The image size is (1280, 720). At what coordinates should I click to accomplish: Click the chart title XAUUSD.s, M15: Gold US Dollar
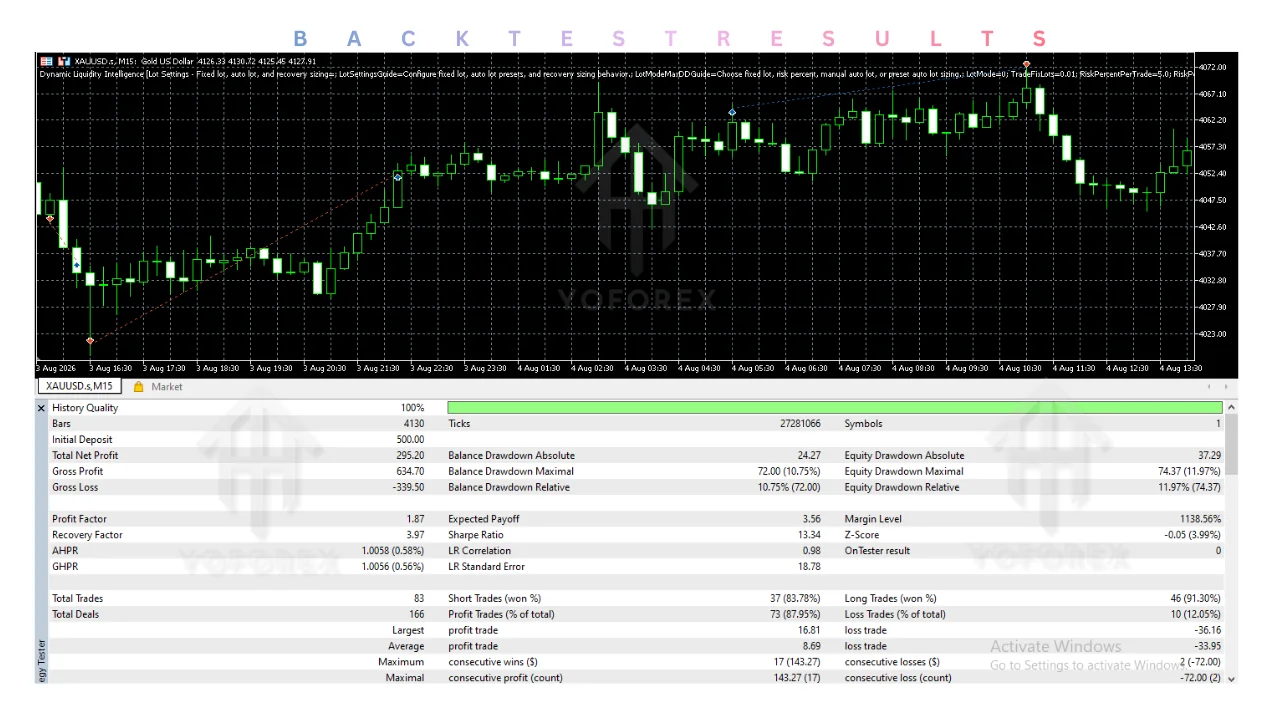coord(133,62)
